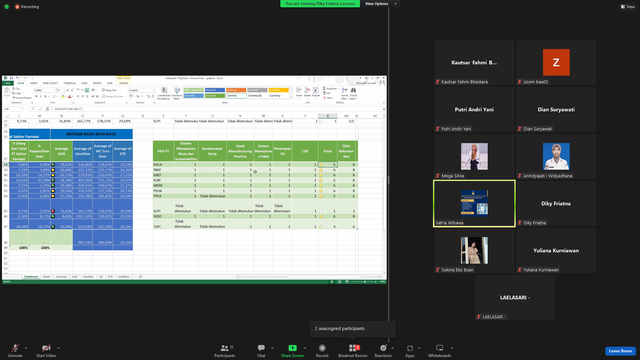Click the Record button

(x=322, y=350)
